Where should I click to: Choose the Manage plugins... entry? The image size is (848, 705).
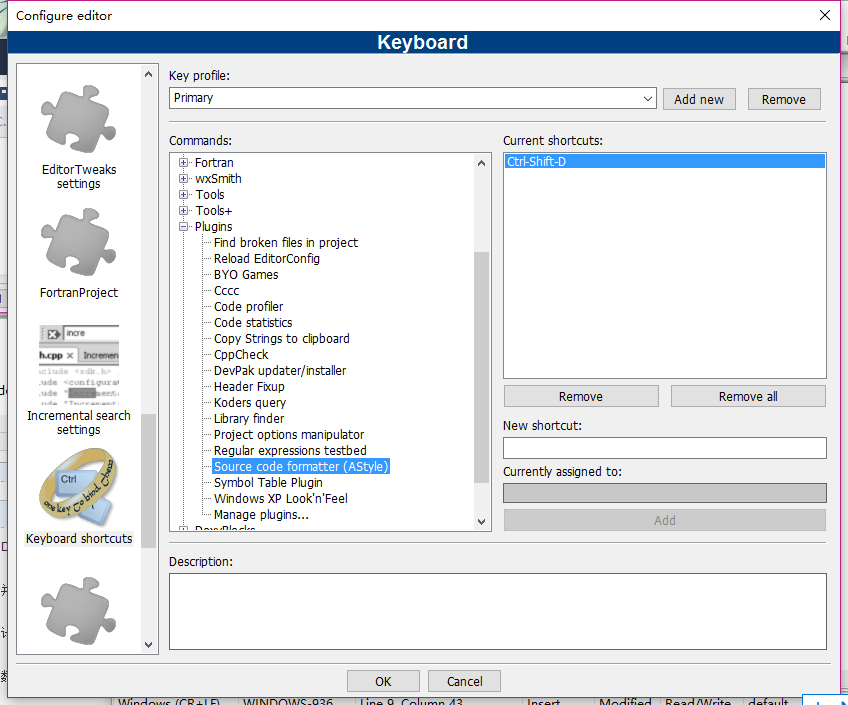(x=261, y=515)
